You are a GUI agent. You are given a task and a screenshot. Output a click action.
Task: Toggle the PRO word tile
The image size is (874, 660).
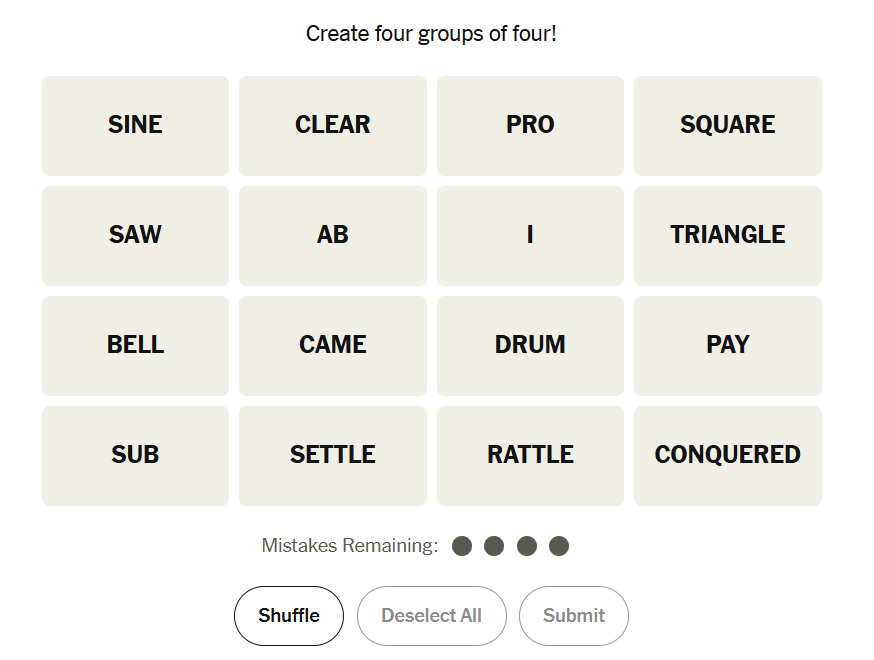530,126
